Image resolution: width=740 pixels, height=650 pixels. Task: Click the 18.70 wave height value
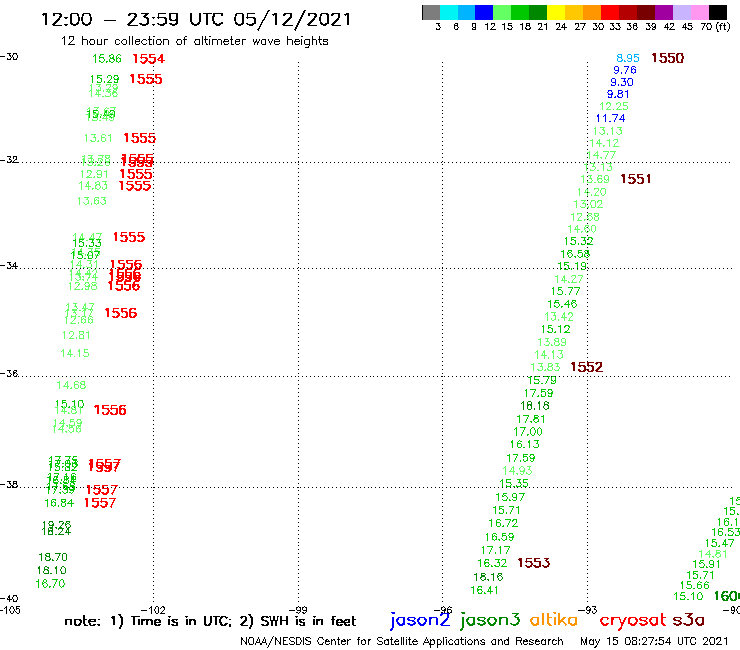(x=53, y=557)
